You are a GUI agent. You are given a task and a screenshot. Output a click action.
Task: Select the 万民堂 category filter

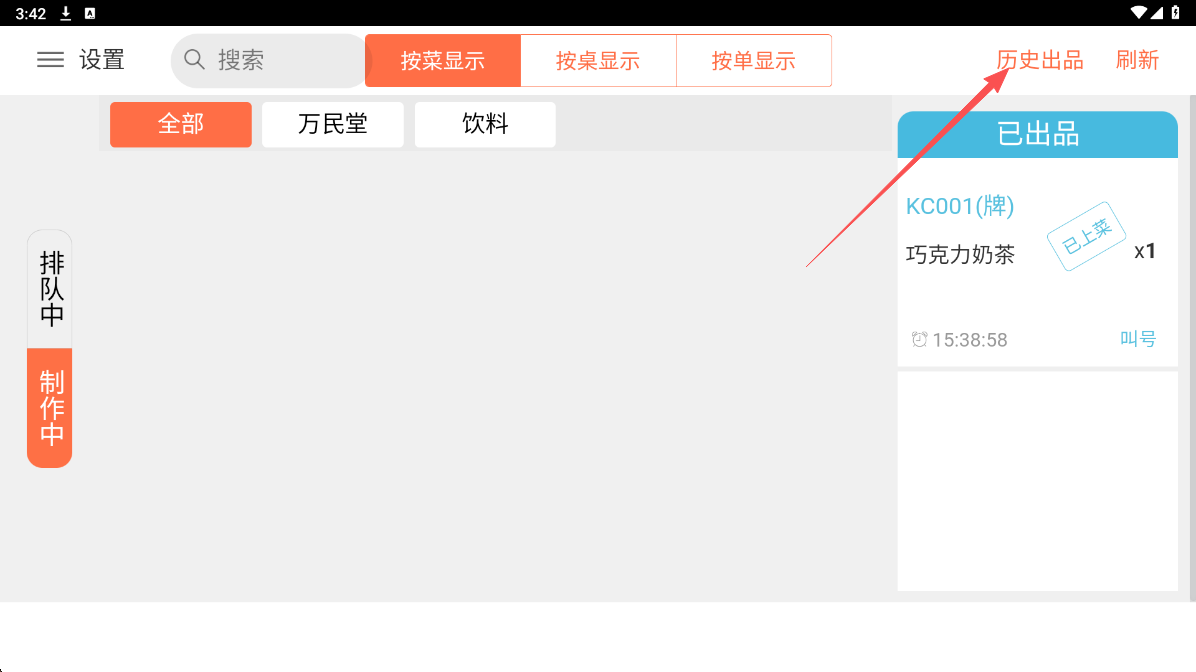(333, 125)
